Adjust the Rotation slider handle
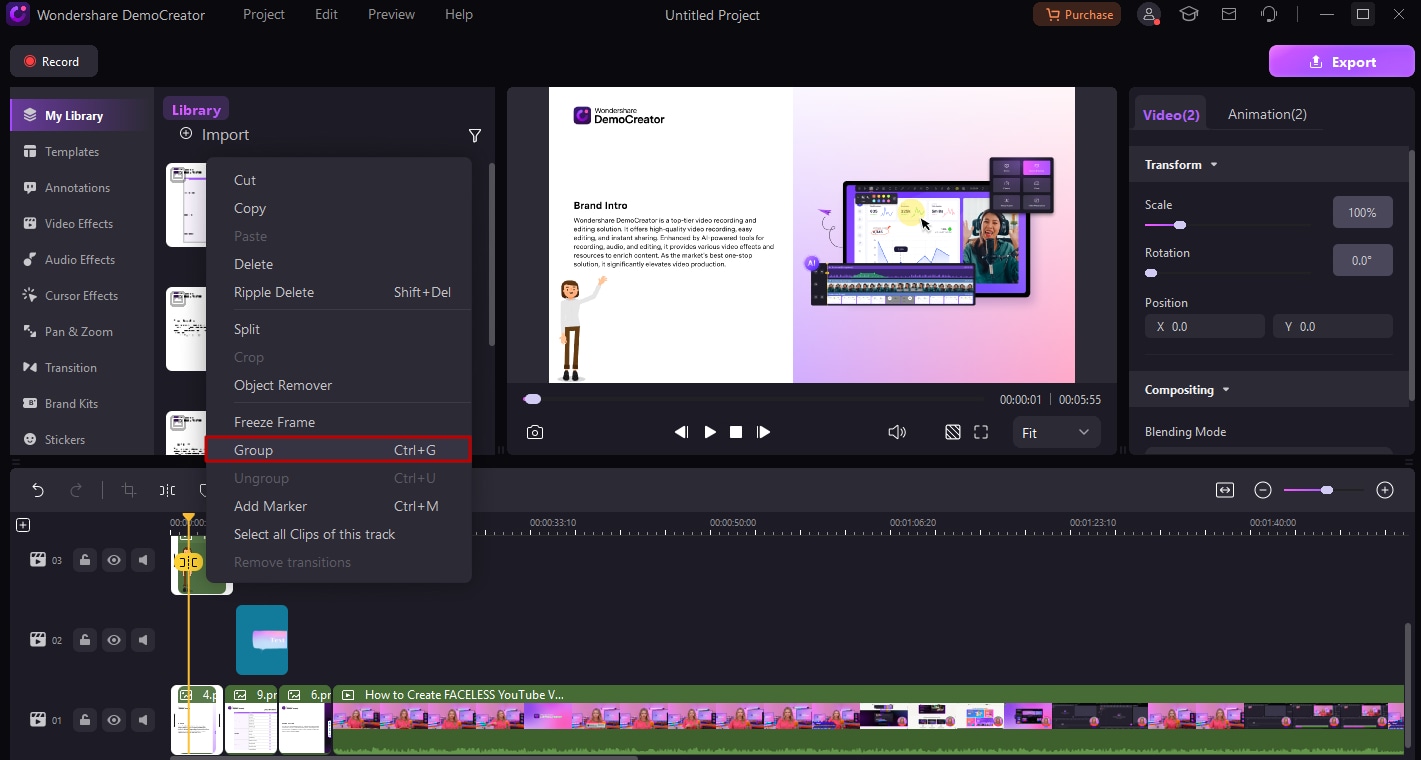This screenshot has width=1421, height=760. pos(1151,273)
